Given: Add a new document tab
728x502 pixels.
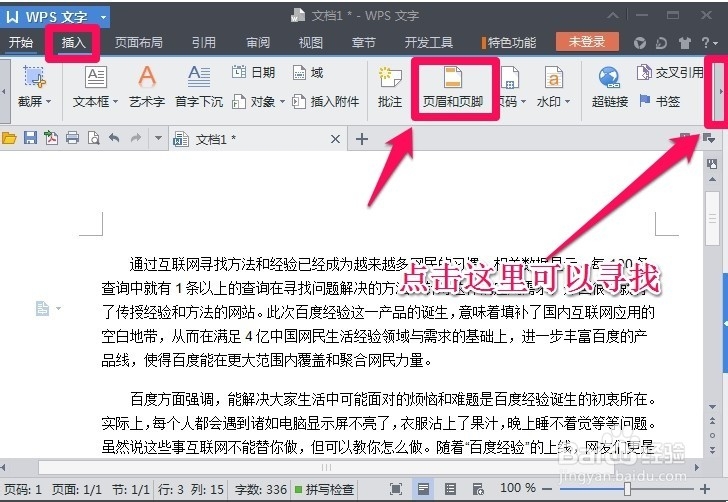Looking at the screenshot, I should click(362, 139).
